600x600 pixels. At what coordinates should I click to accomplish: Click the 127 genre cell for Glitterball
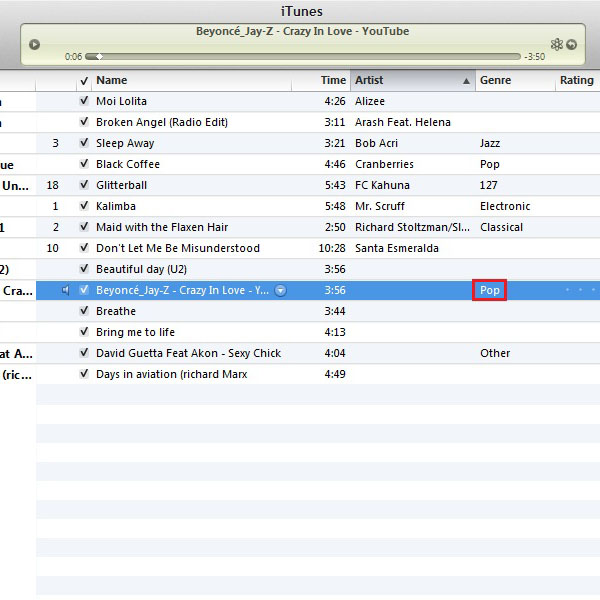pyautogui.click(x=488, y=185)
